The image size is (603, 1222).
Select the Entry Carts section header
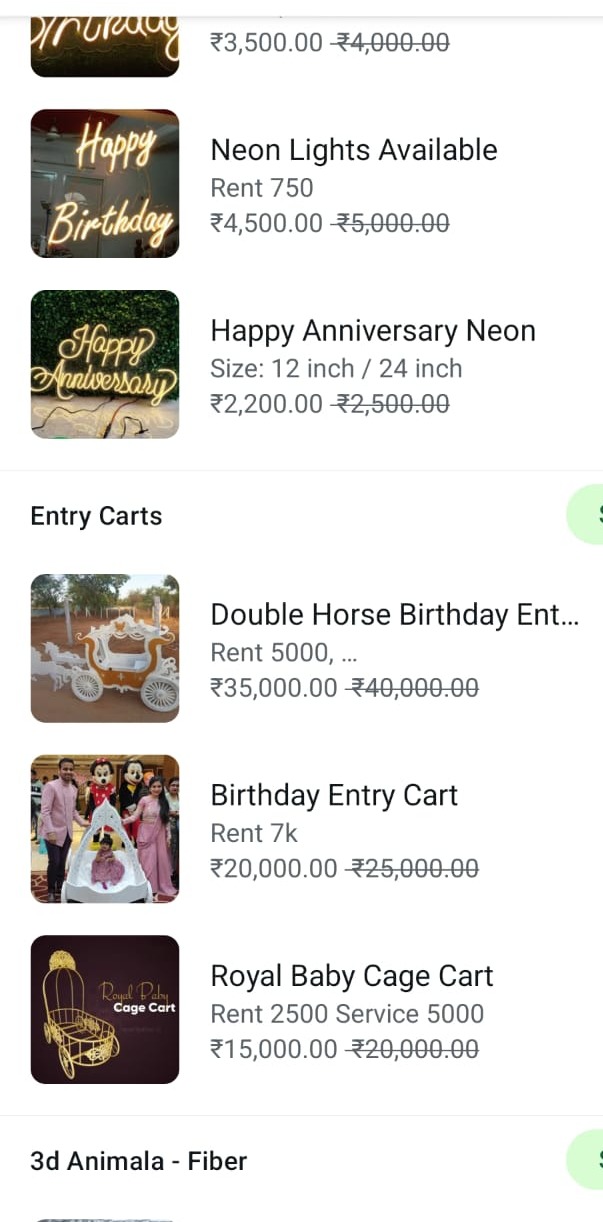[x=96, y=516]
